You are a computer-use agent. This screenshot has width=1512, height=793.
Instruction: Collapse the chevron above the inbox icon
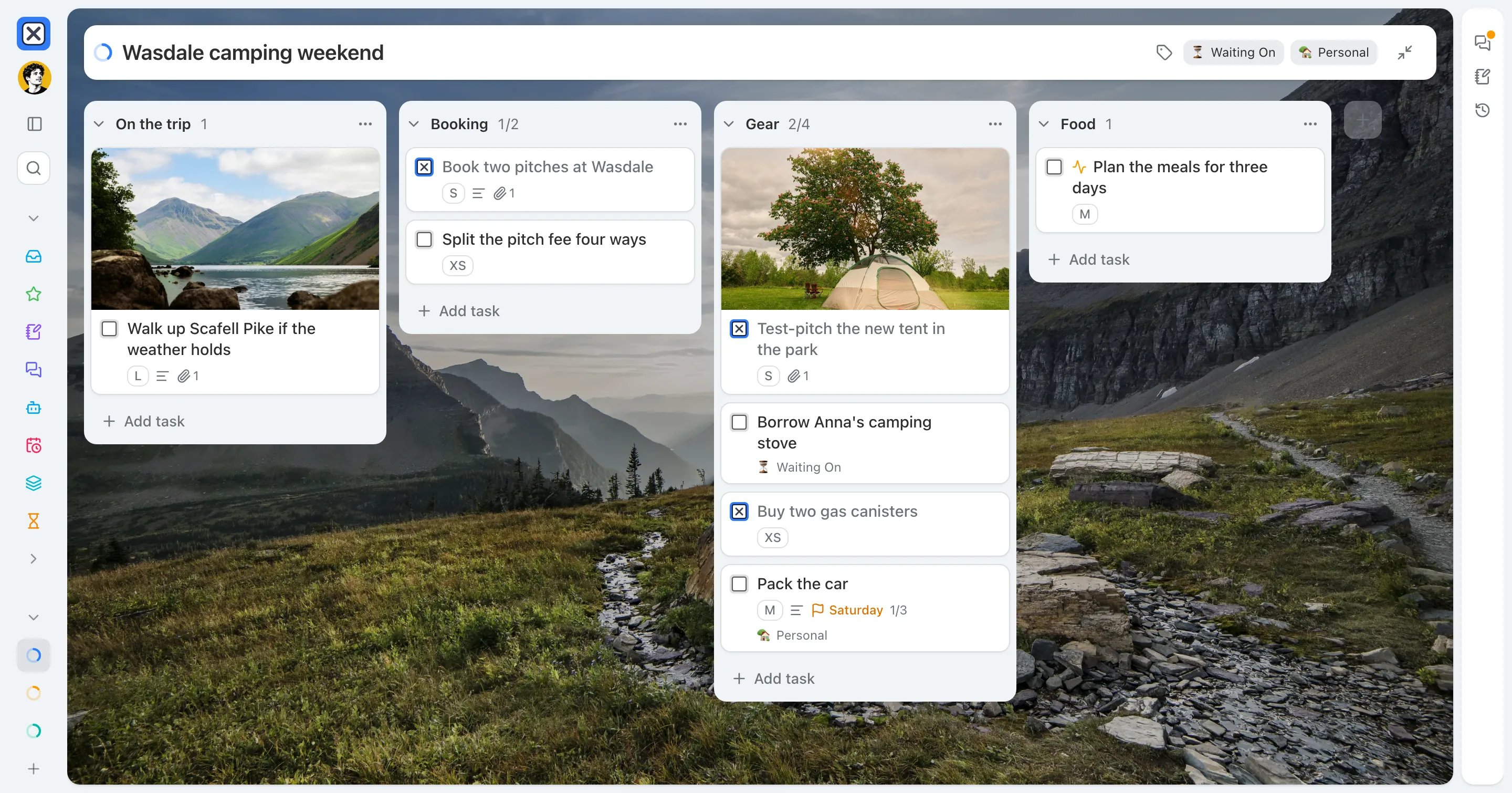click(x=34, y=218)
